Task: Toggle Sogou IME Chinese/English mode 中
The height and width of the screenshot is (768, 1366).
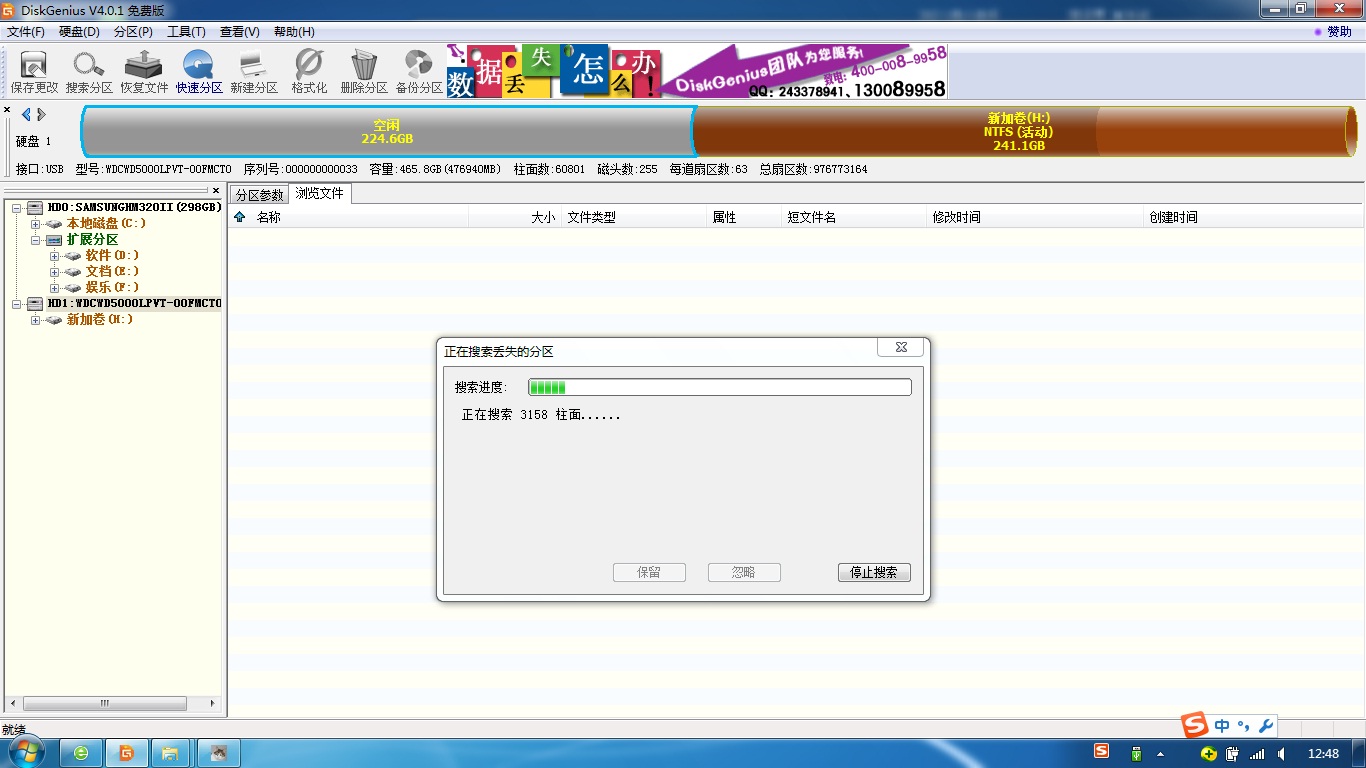Action: click(x=1222, y=726)
